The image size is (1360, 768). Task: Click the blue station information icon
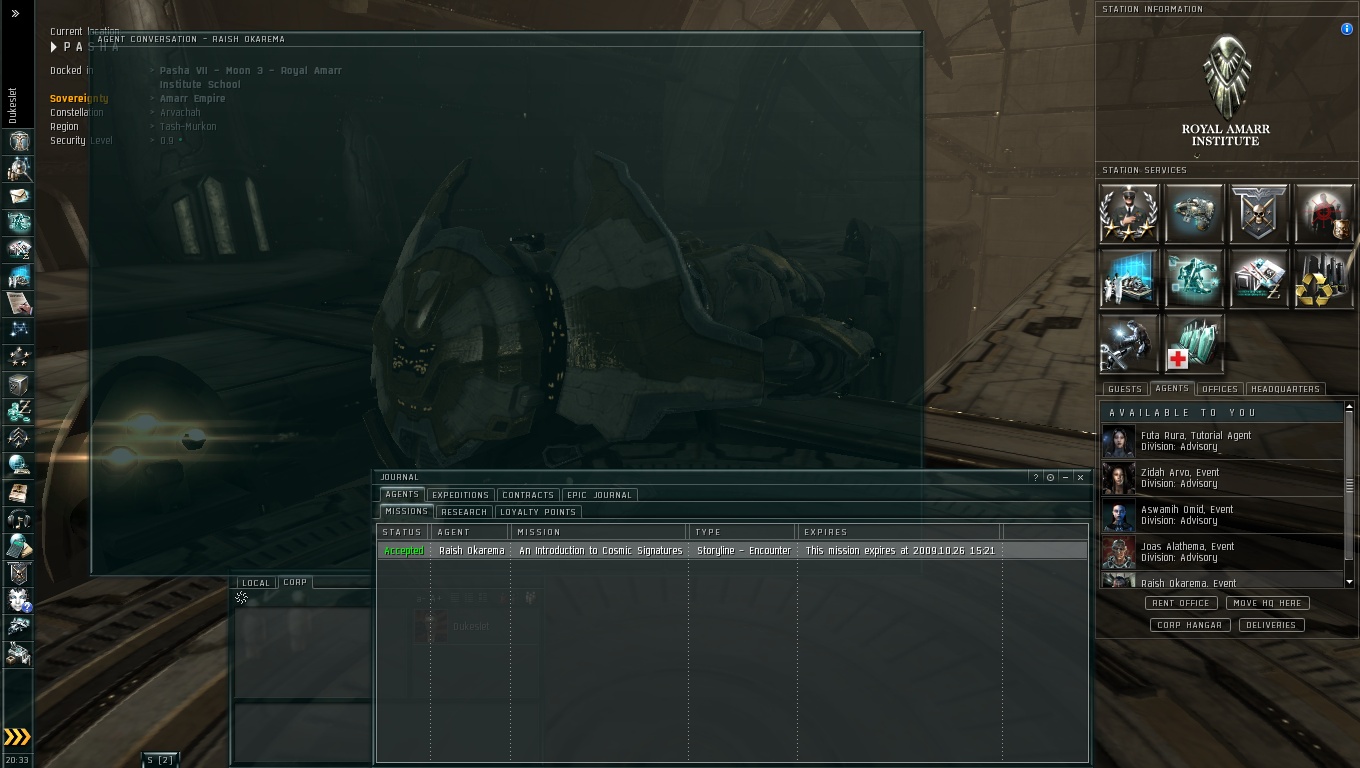coord(1346,29)
